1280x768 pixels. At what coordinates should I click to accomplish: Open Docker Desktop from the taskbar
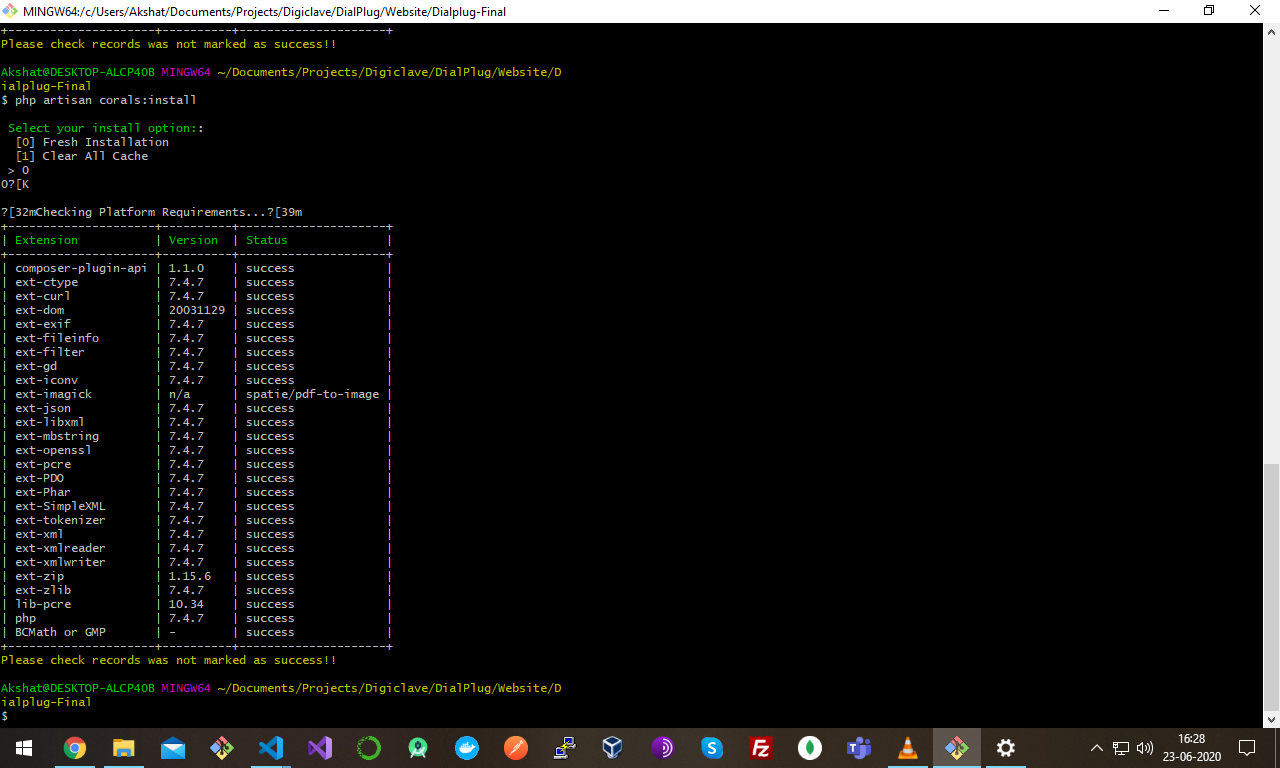pyautogui.click(x=466, y=747)
